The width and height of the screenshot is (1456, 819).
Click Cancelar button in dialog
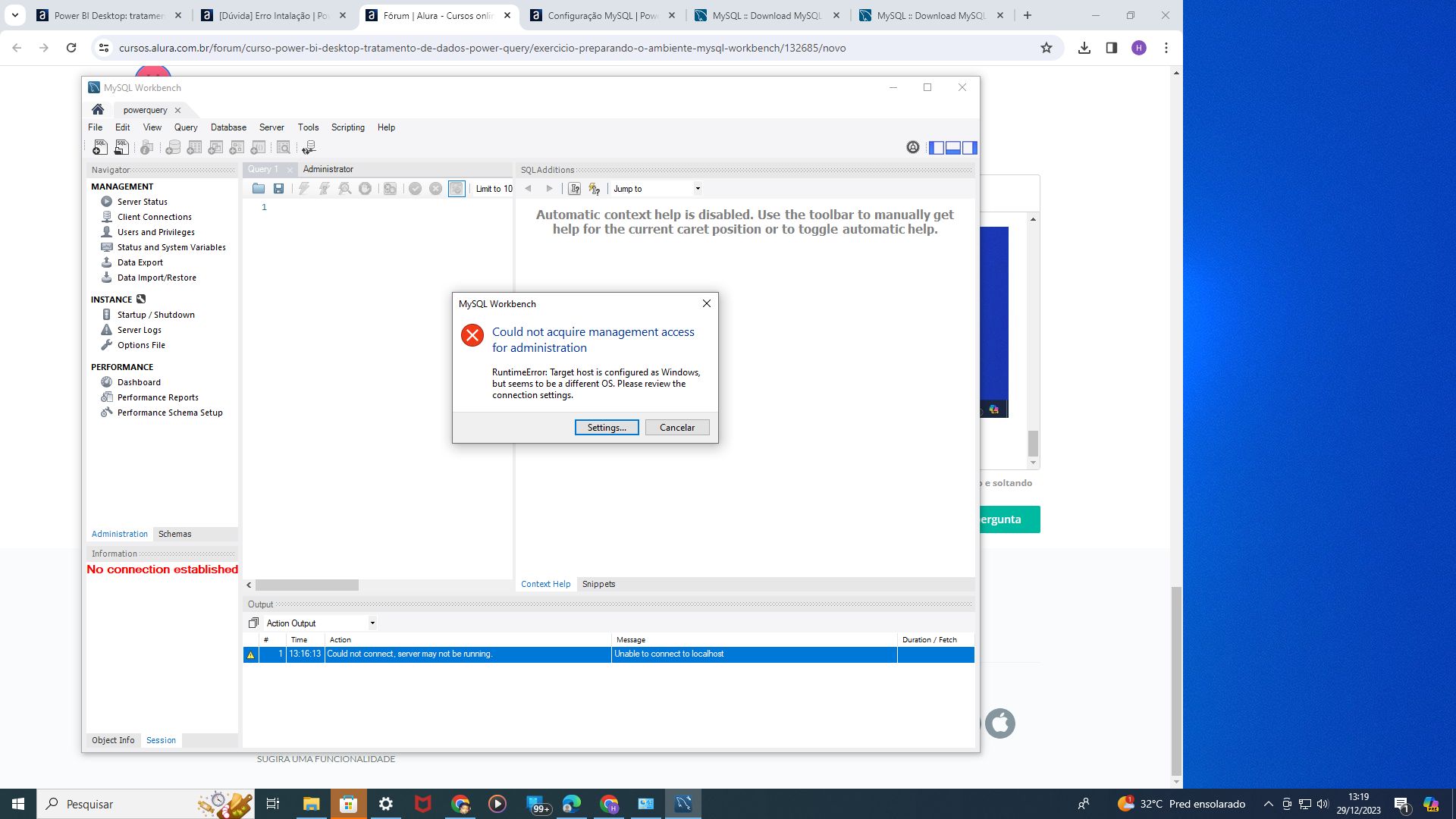pyautogui.click(x=677, y=428)
